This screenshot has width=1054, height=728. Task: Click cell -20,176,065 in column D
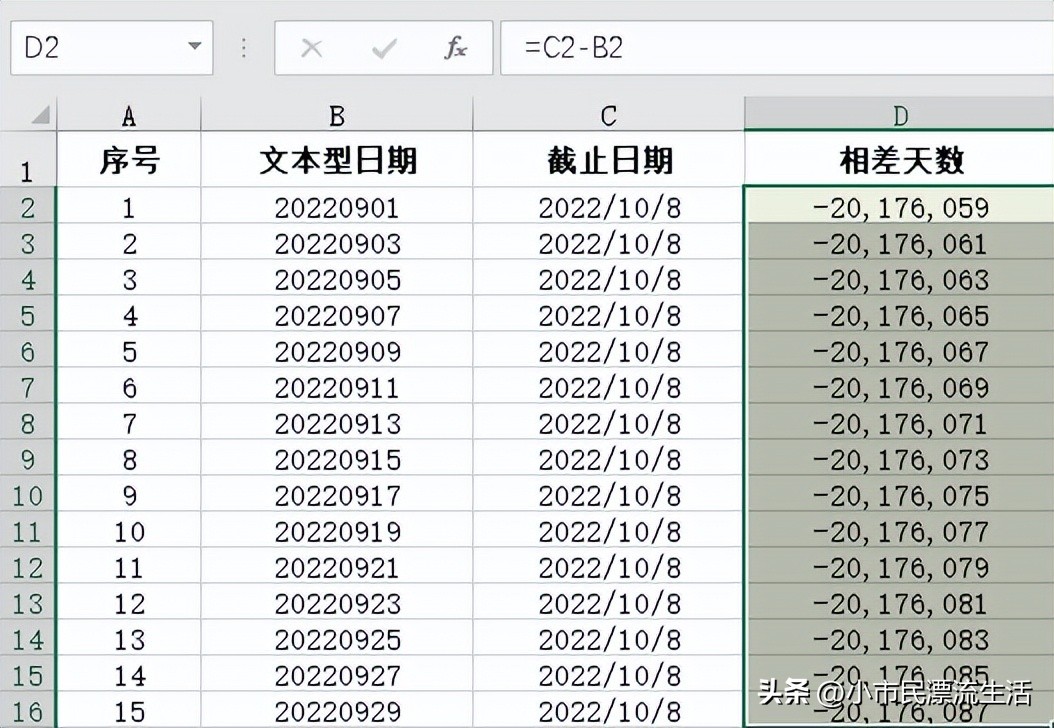[899, 314]
